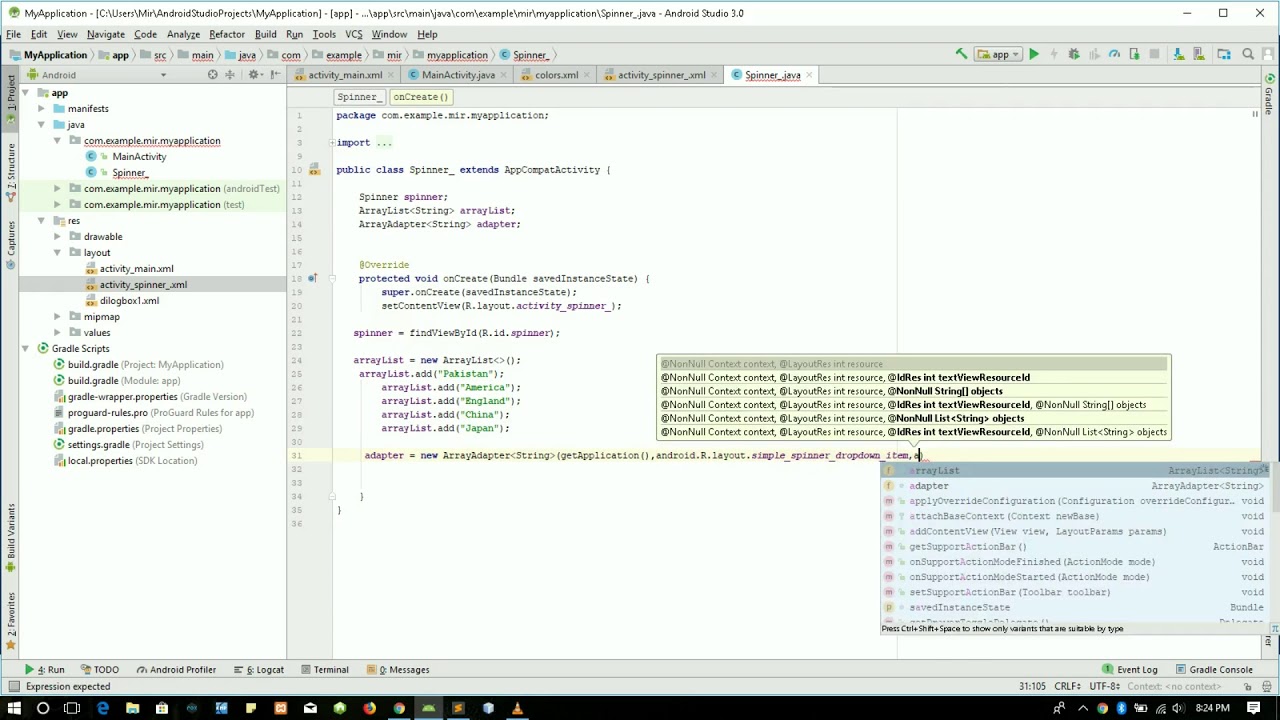Start debugging with the Debug app bug icon

[1073, 55]
